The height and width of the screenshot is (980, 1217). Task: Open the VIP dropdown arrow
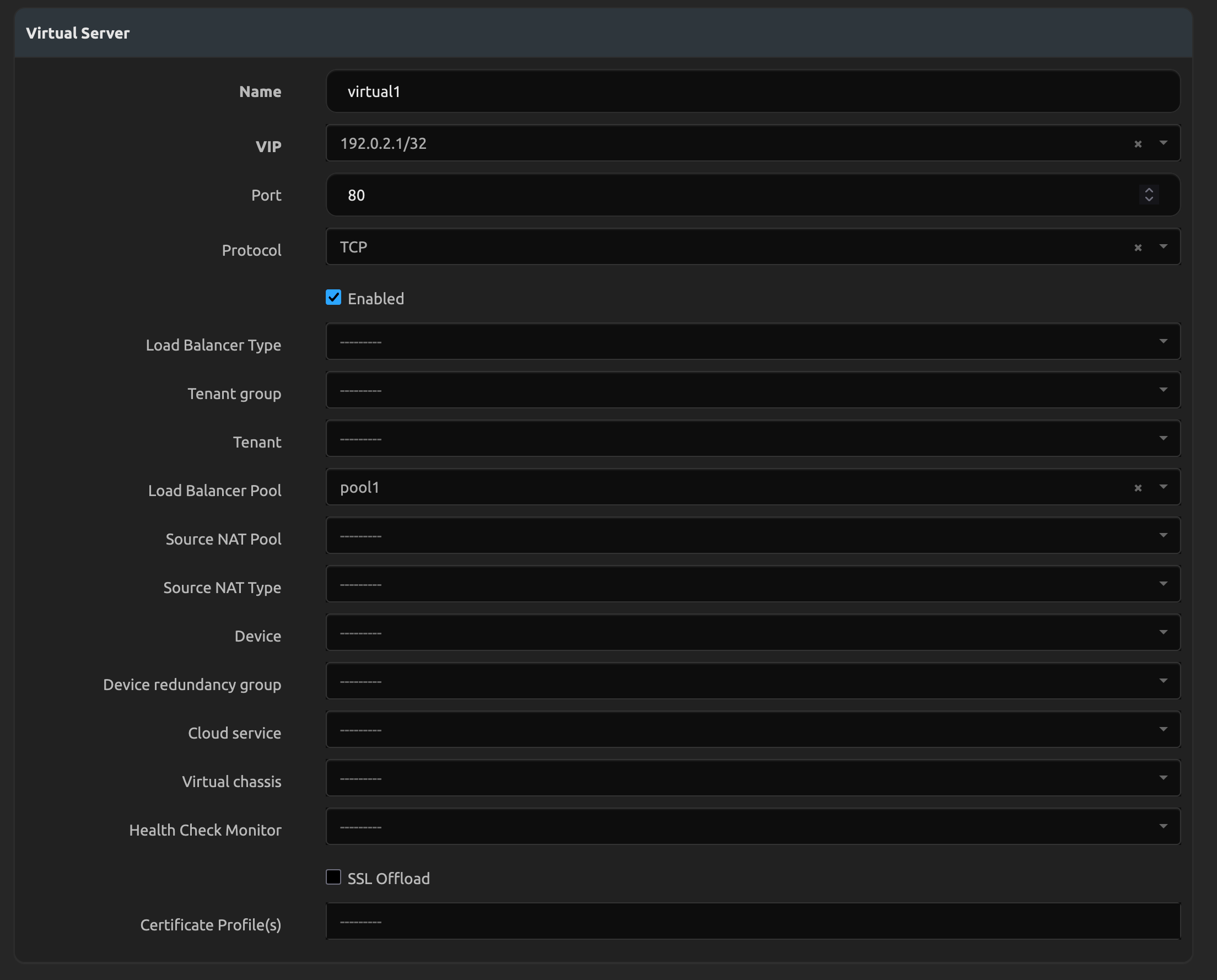coord(1163,143)
